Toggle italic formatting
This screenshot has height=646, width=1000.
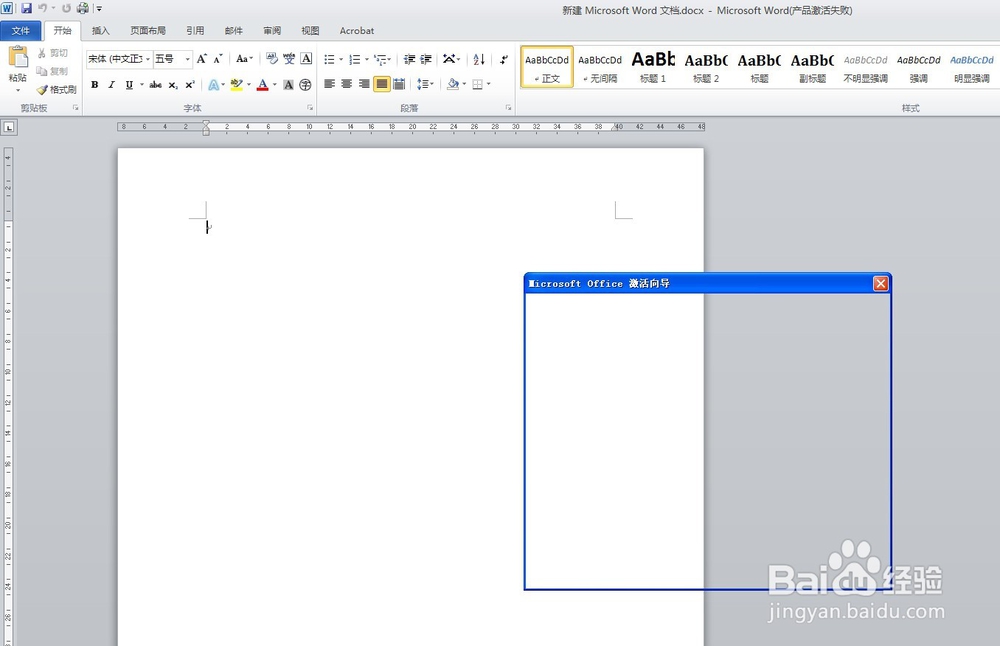(112, 84)
